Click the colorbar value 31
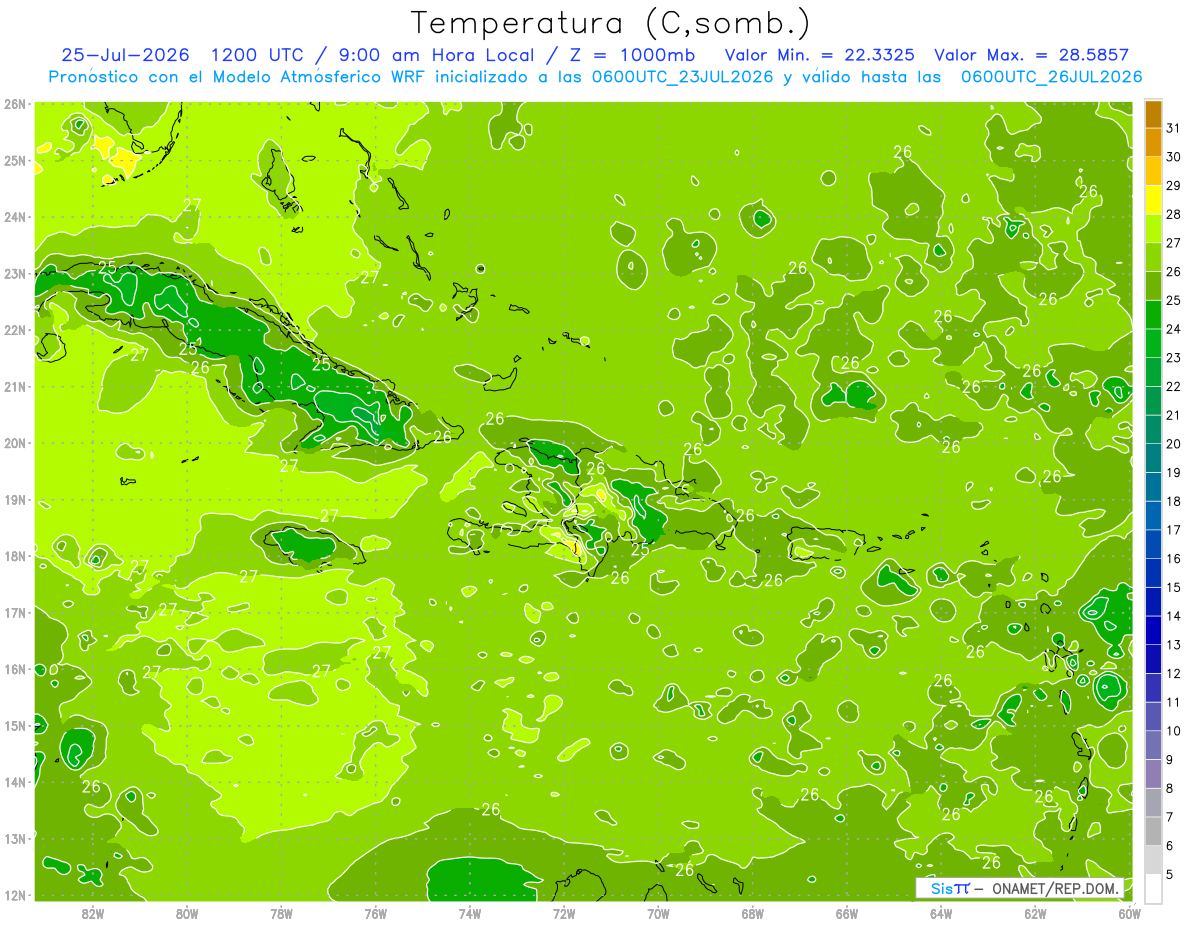The height and width of the screenshot is (927, 1200). tap(1173, 128)
